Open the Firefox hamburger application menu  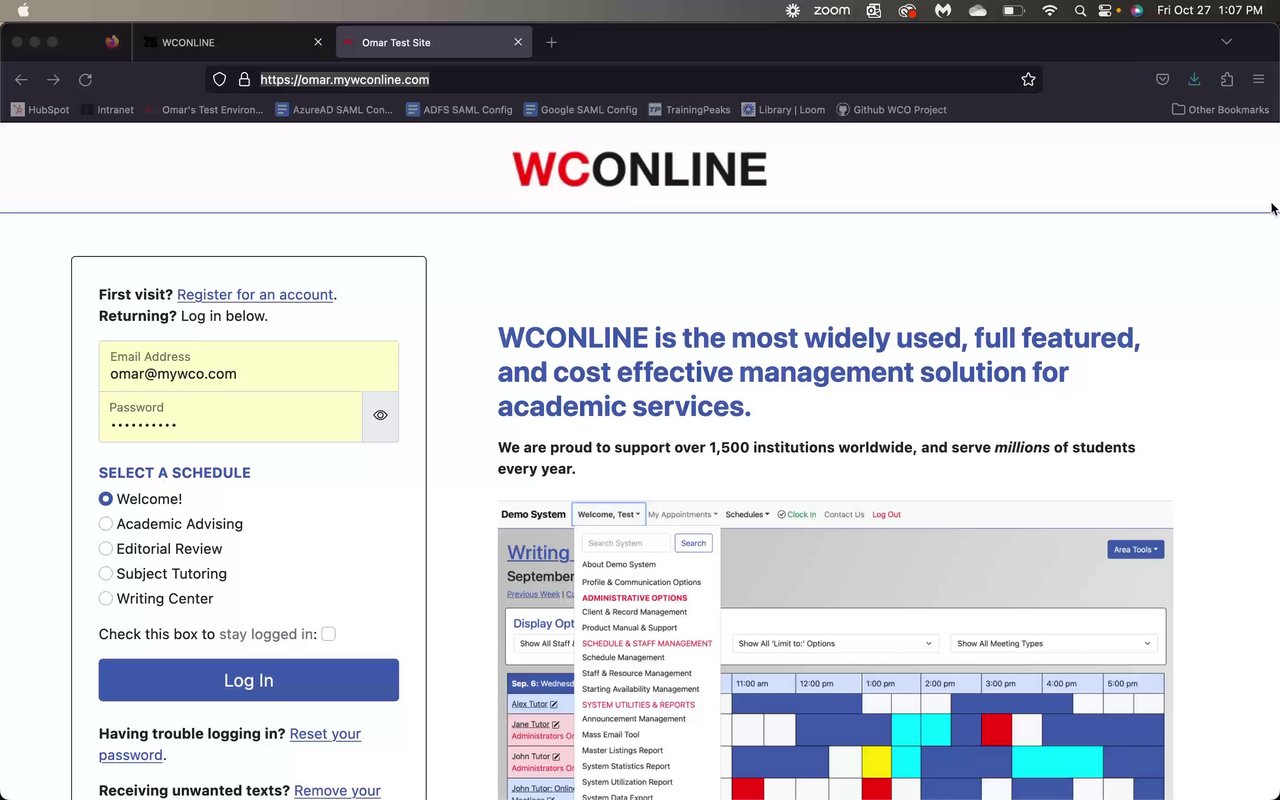[x=1259, y=80]
